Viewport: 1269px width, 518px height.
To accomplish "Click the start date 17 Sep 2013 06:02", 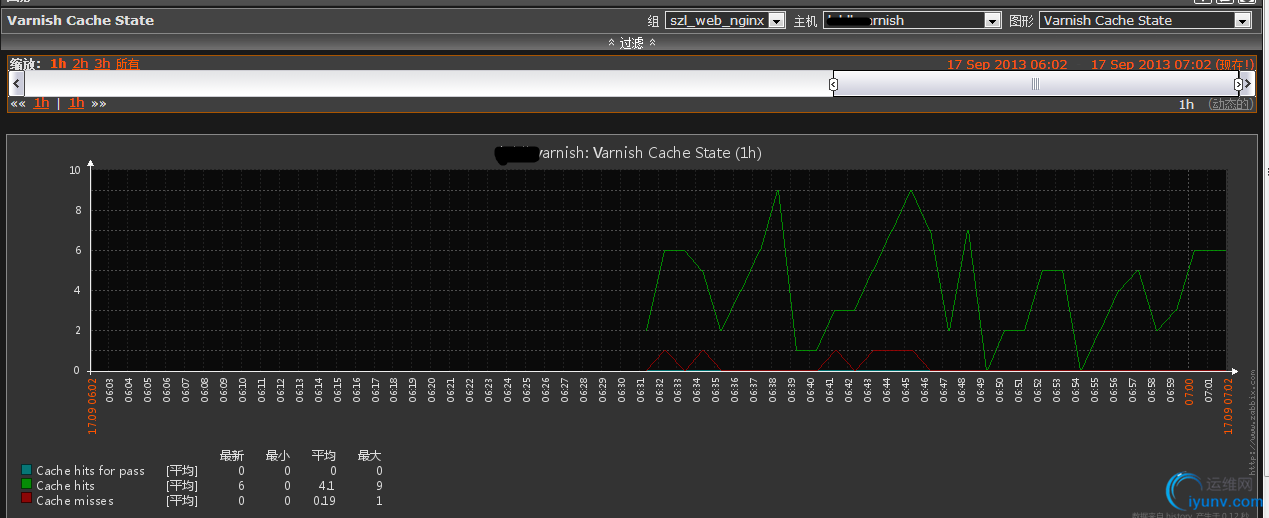I will click(1007, 64).
